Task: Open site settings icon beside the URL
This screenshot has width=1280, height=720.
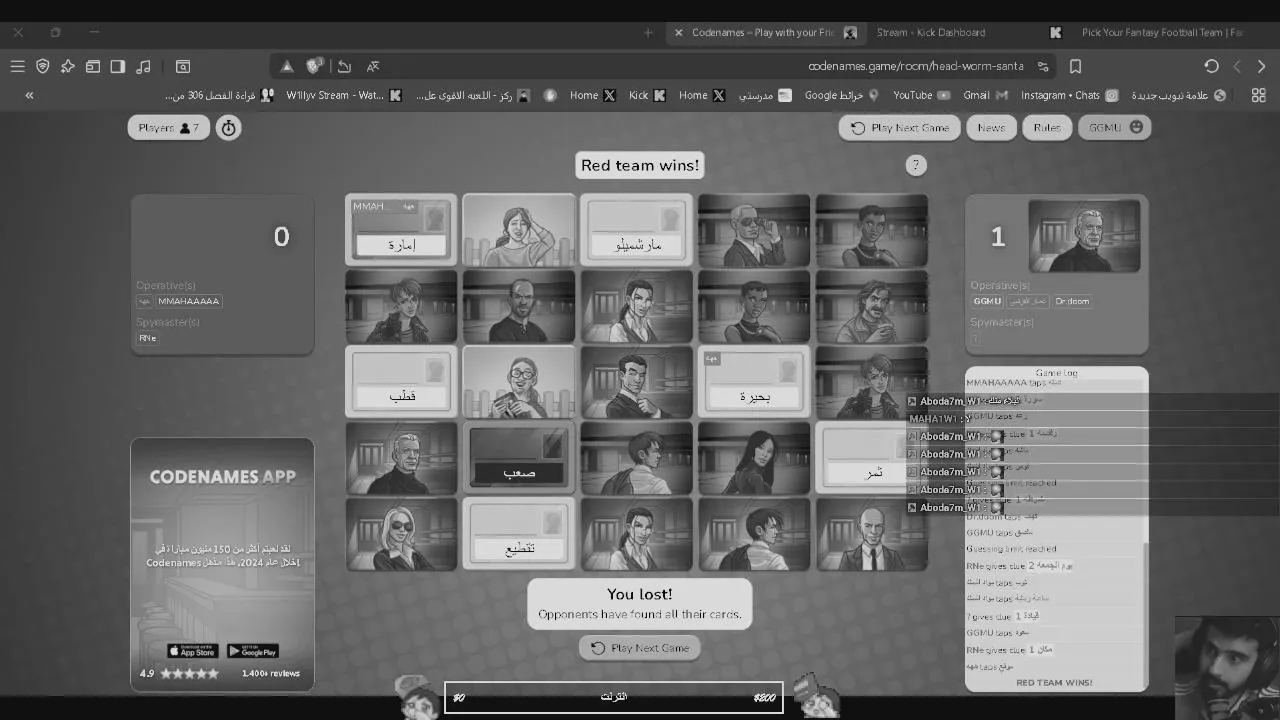Action: coord(1043,66)
